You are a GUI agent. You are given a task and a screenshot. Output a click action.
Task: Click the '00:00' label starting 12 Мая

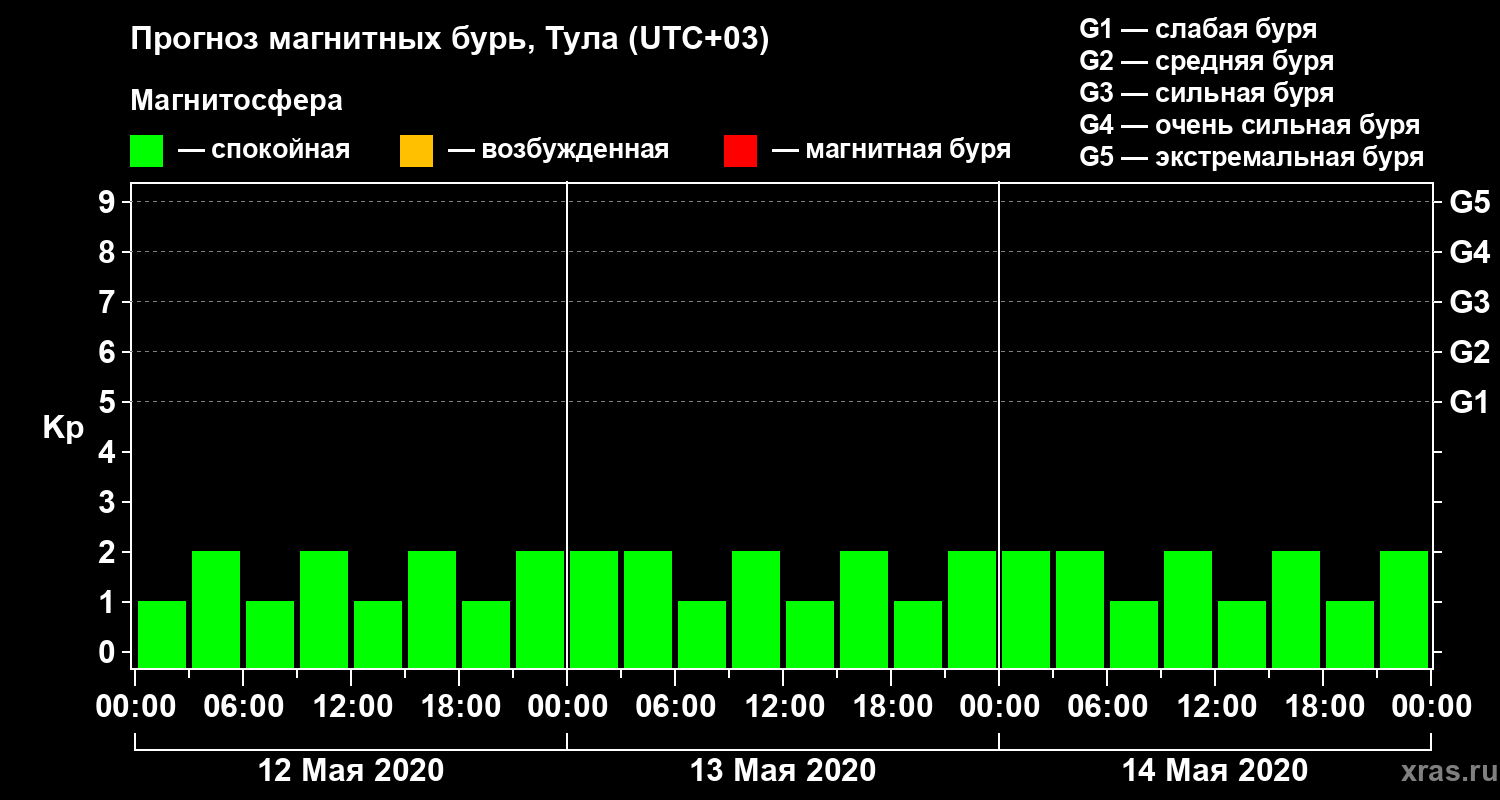coord(135,707)
